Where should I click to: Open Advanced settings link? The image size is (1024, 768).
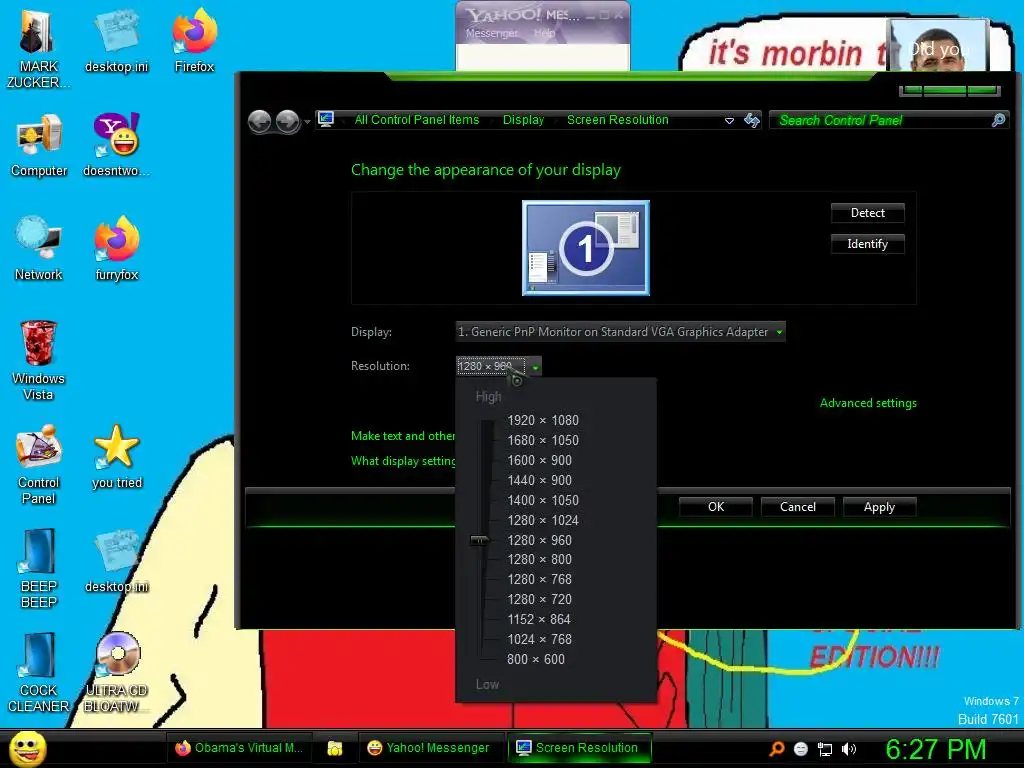[x=868, y=403]
